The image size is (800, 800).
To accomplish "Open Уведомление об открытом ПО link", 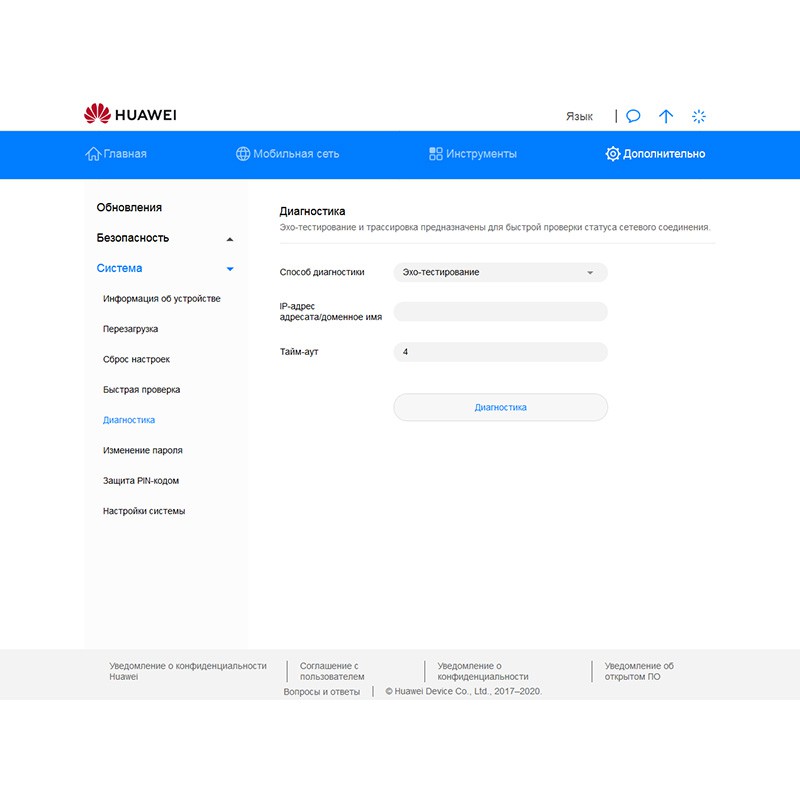I will coord(639,671).
